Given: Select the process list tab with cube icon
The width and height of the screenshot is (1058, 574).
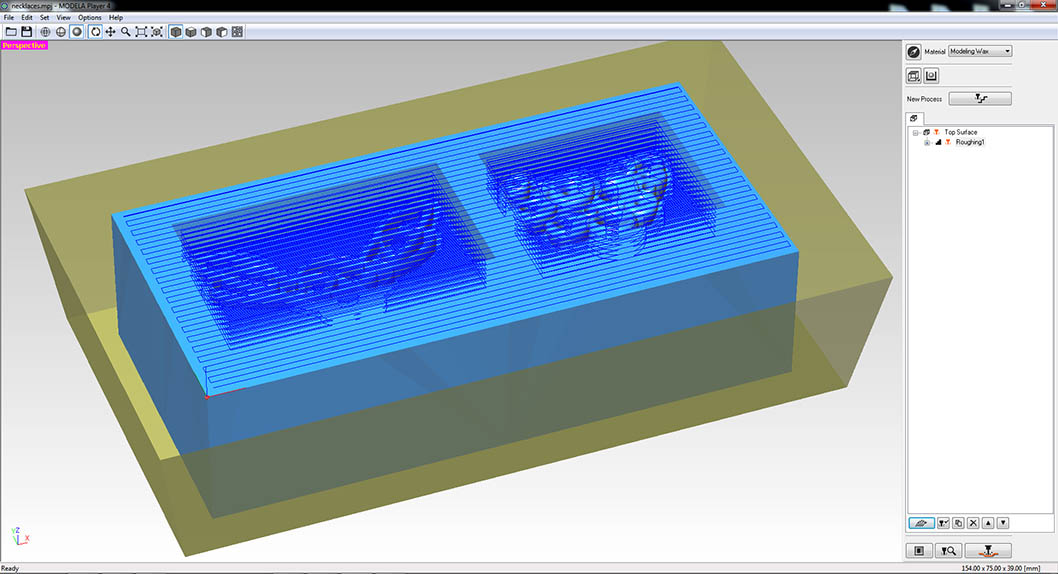Looking at the screenshot, I should point(914,118).
